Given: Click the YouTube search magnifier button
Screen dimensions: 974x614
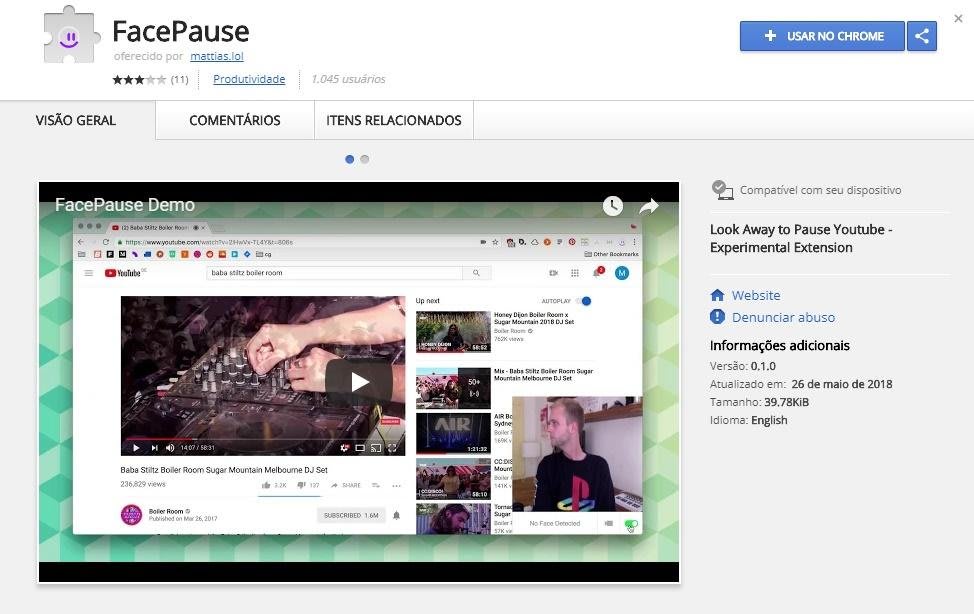Looking at the screenshot, I should [477, 273].
